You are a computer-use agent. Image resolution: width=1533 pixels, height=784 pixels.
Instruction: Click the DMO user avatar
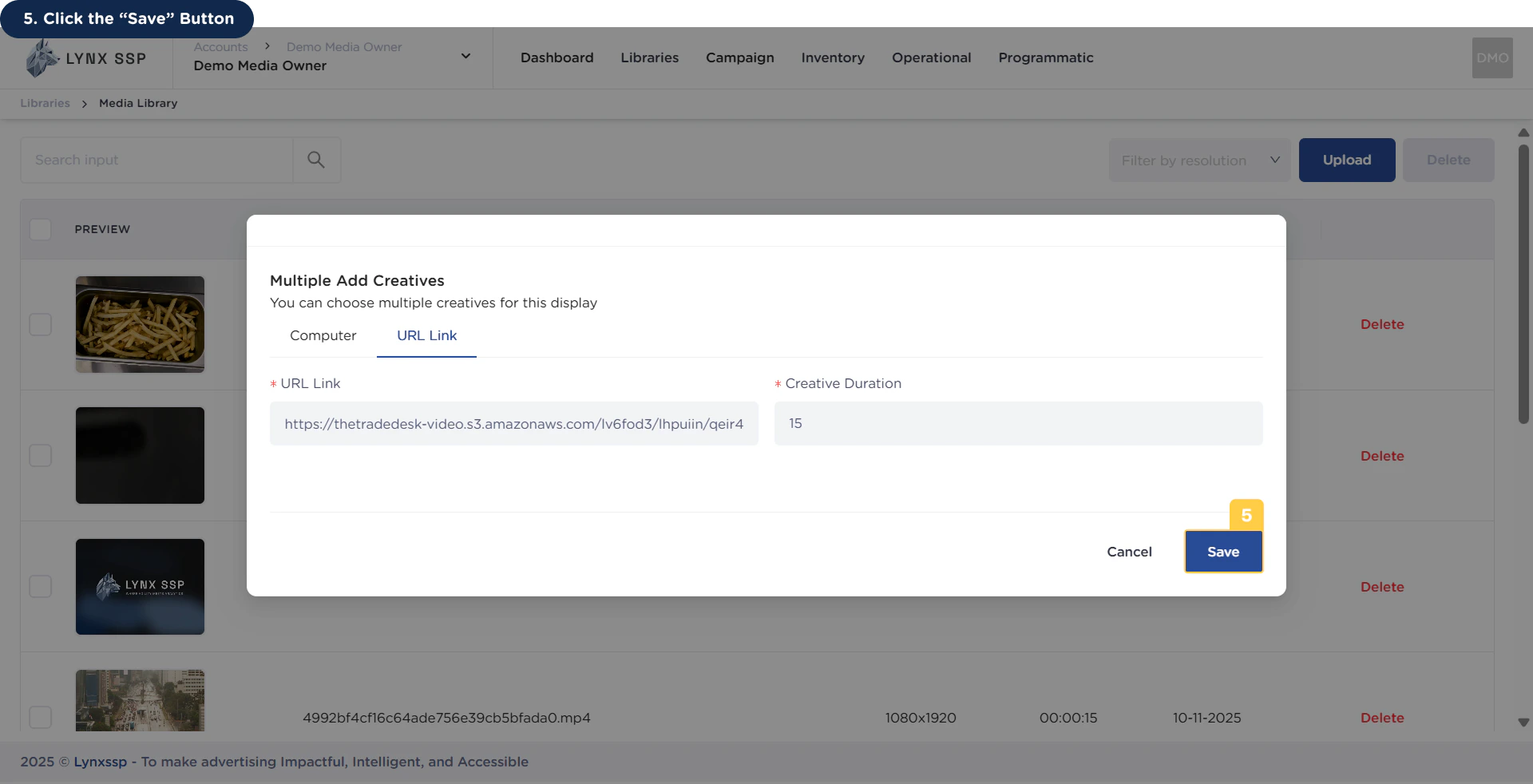pyautogui.click(x=1492, y=57)
